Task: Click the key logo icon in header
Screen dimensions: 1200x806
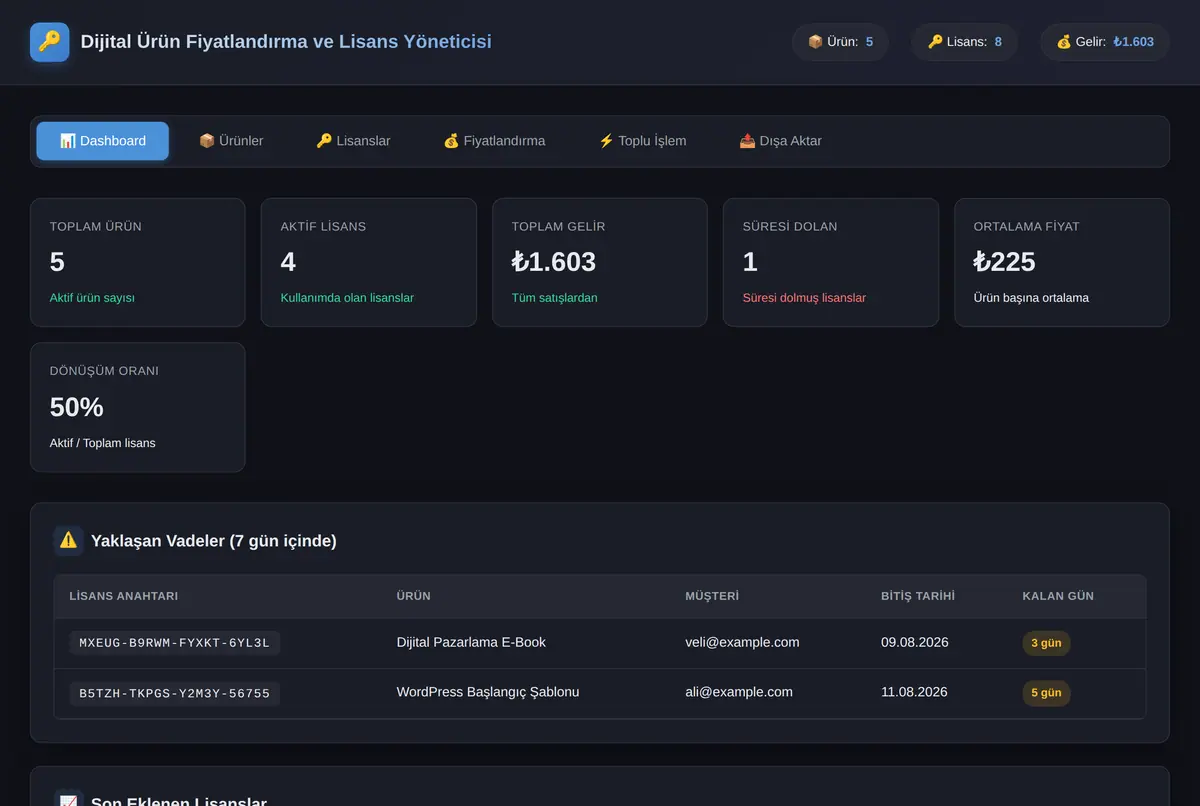Action: (50, 42)
